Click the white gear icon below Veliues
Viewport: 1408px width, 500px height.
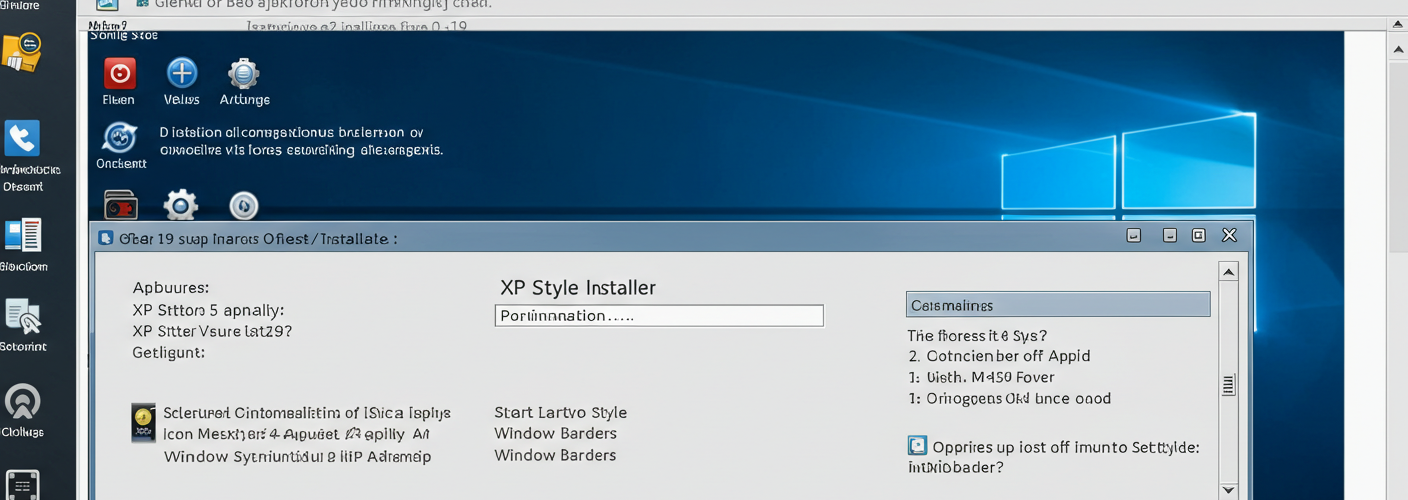click(x=181, y=205)
